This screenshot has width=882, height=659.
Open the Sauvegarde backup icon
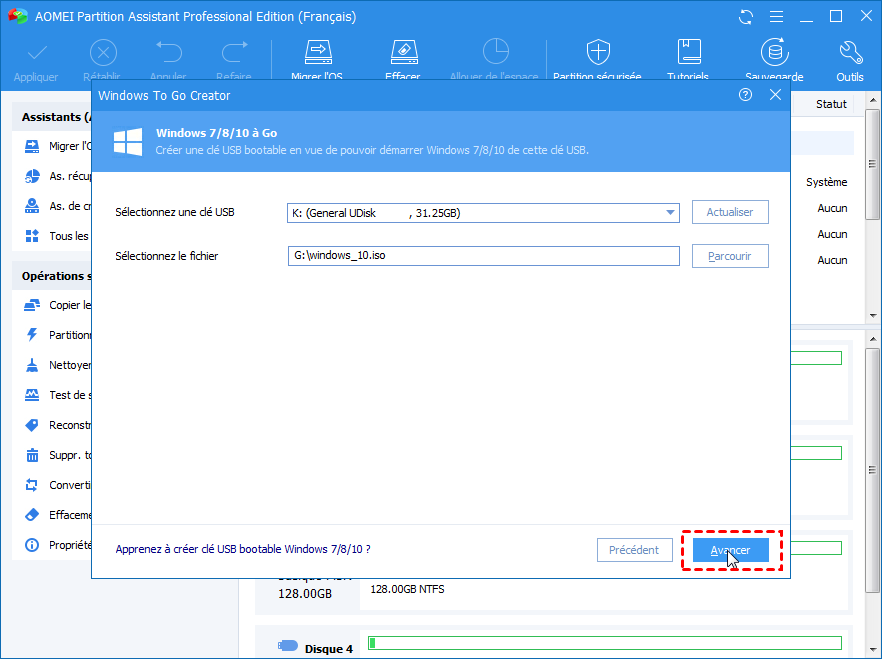(x=775, y=52)
